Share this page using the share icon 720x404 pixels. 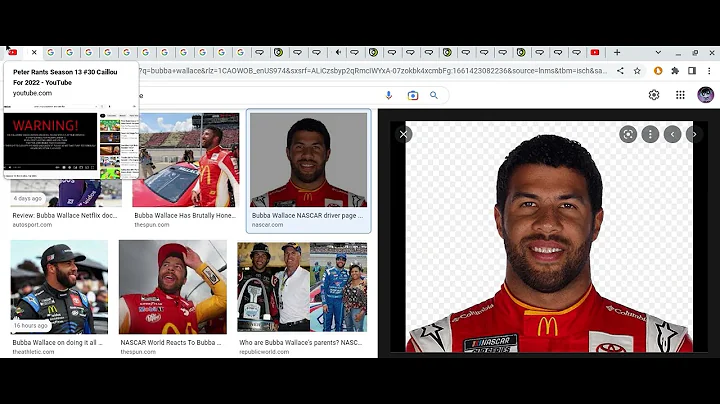[x=620, y=71]
